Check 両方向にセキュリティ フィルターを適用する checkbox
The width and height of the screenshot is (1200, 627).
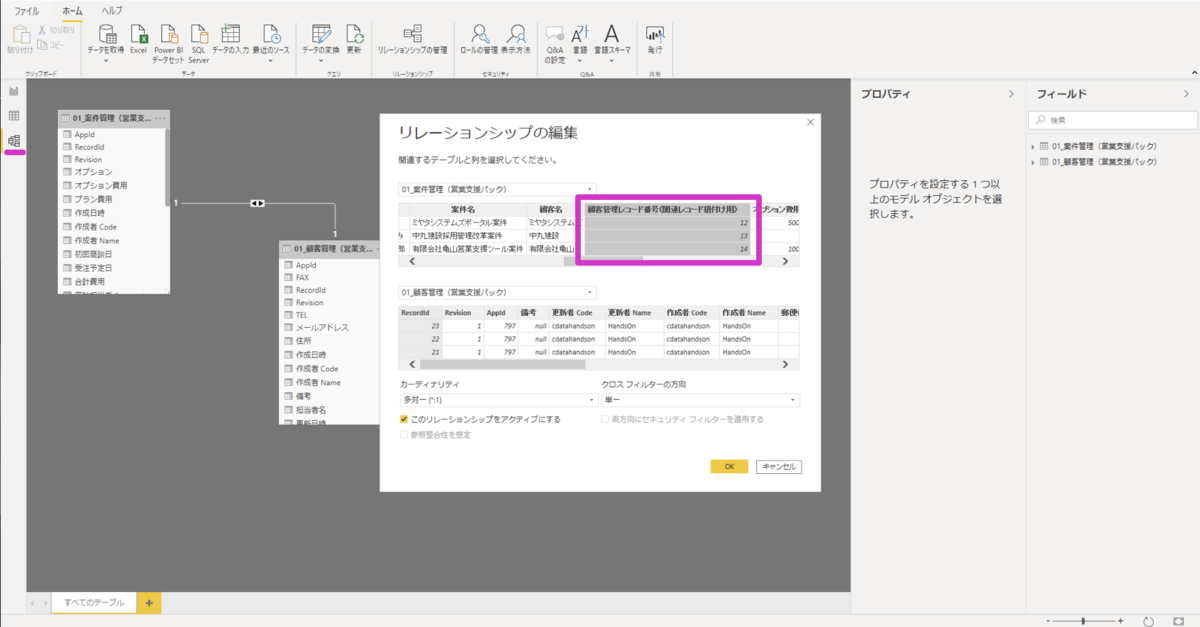pos(605,420)
